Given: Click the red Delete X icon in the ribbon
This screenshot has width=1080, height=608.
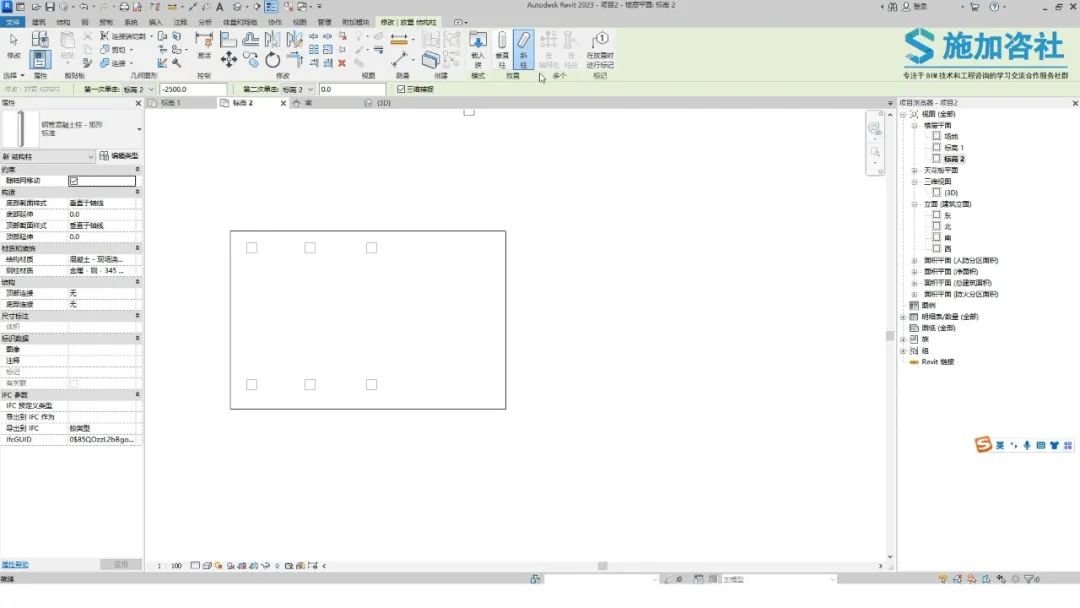Looking at the screenshot, I should (342, 63).
